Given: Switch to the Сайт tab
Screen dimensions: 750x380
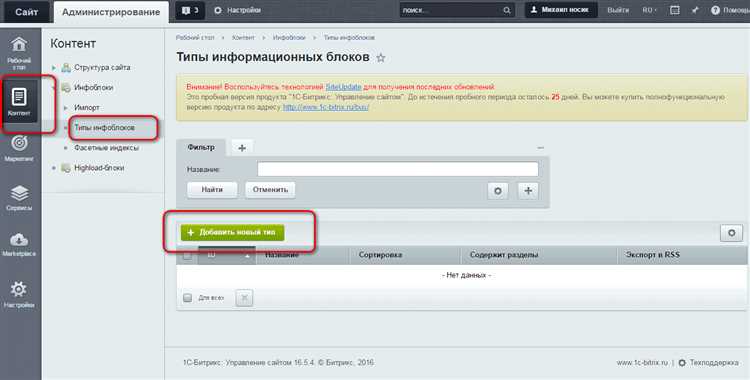Looking at the screenshot, I should [x=26, y=12].
